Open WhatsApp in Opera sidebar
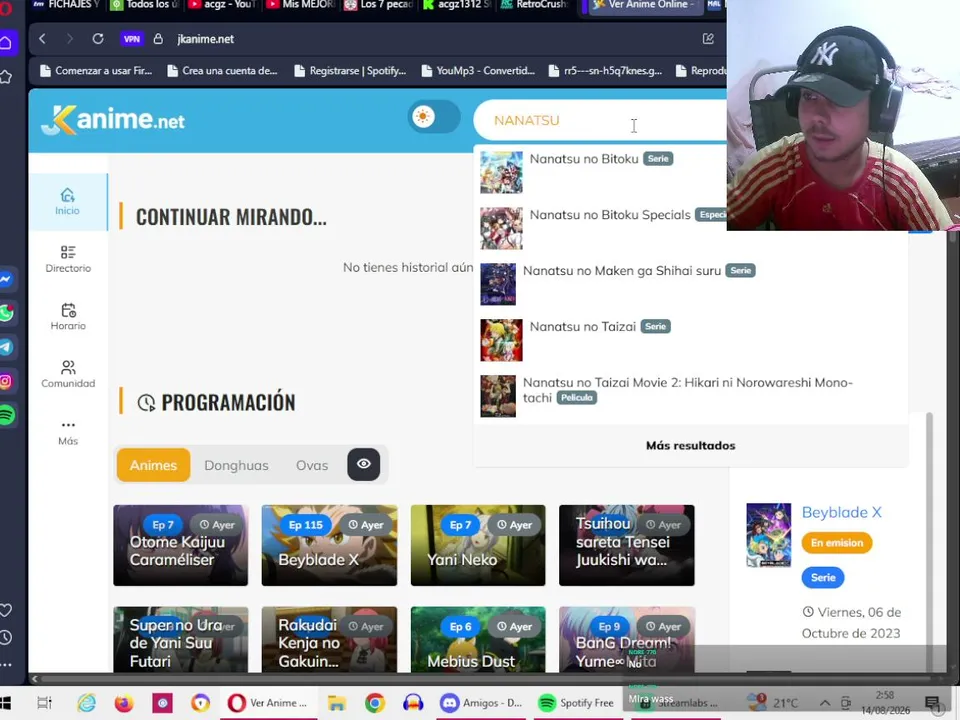Viewport: 960px width, 720px height. pyautogui.click(x=6, y=313)
